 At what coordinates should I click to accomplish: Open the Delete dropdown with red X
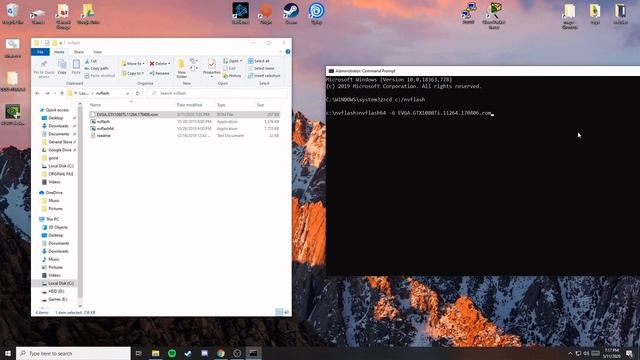(x=160, y=64)
